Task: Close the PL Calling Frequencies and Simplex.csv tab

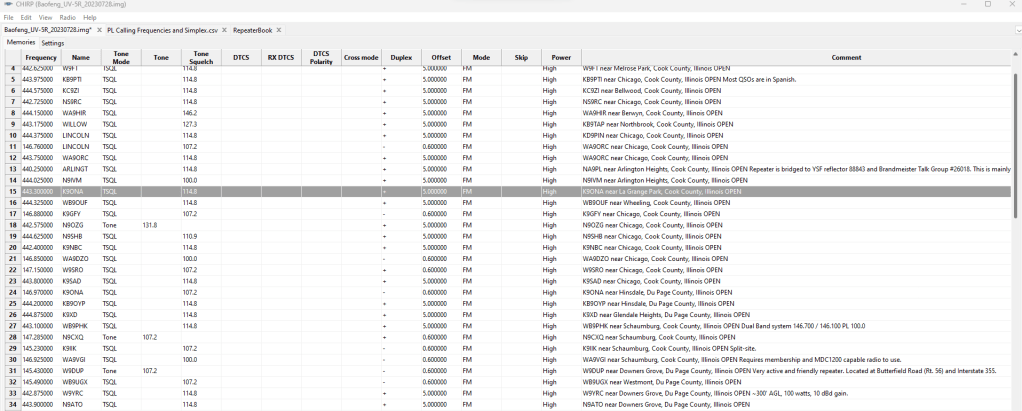Action: tap(224, 31)
